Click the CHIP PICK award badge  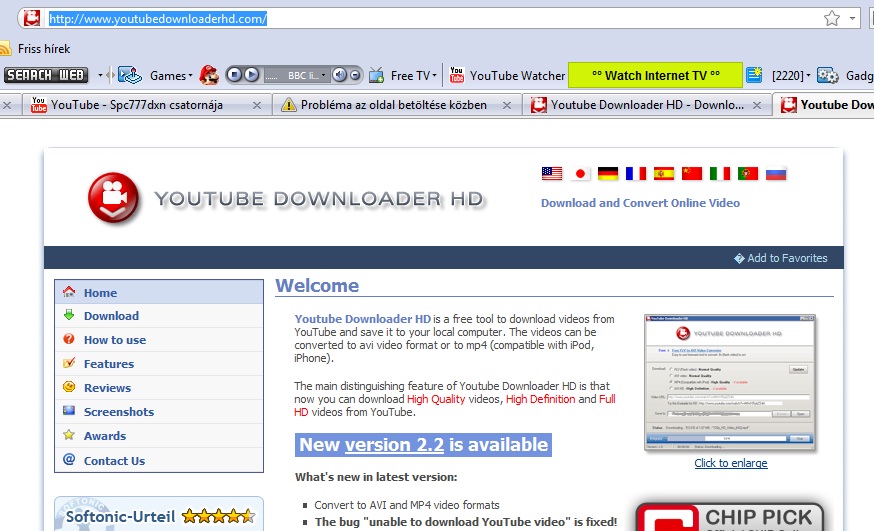tap(730, 517)
